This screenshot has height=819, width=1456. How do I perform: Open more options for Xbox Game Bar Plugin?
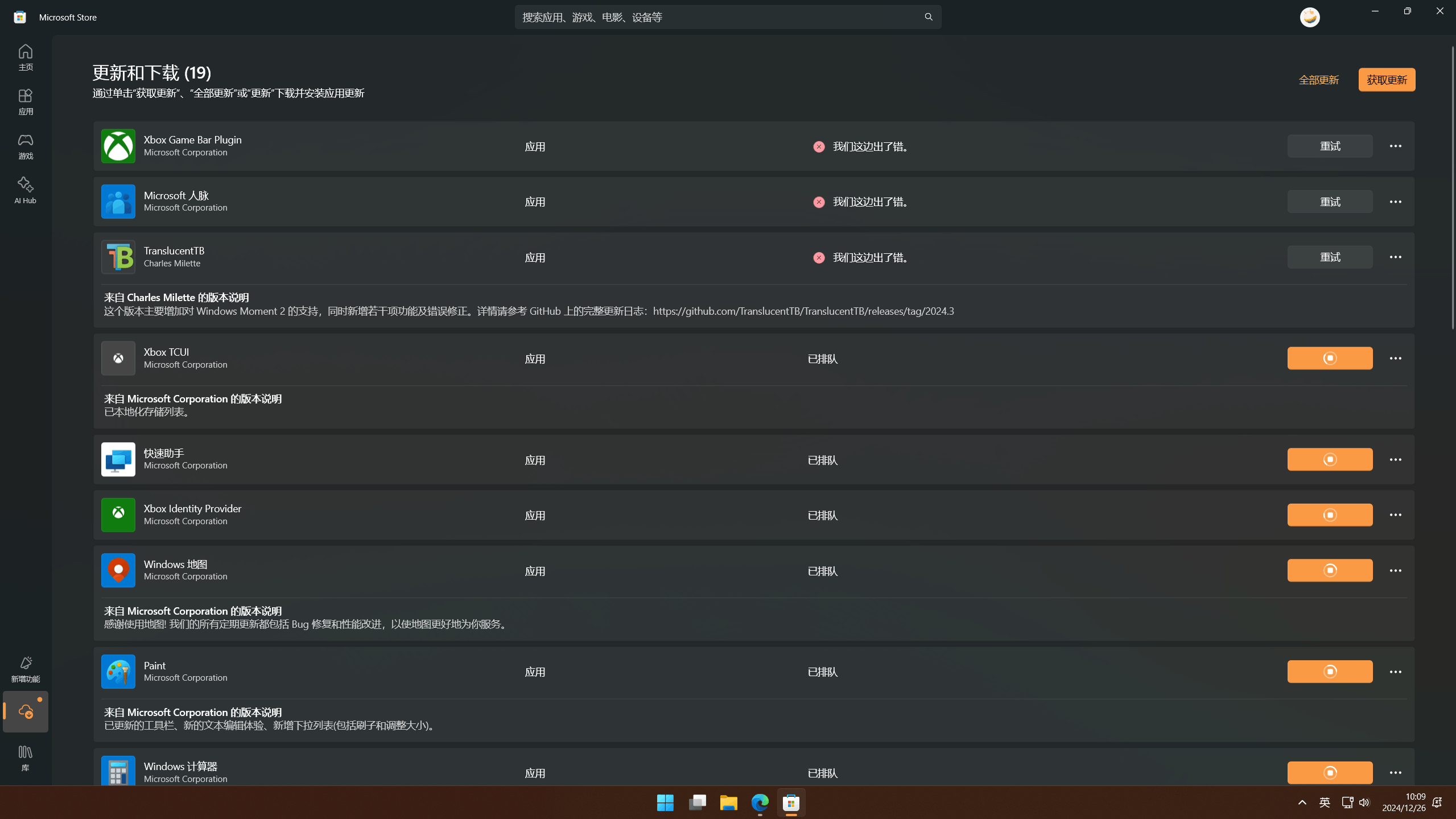(x=1395, y=146)
